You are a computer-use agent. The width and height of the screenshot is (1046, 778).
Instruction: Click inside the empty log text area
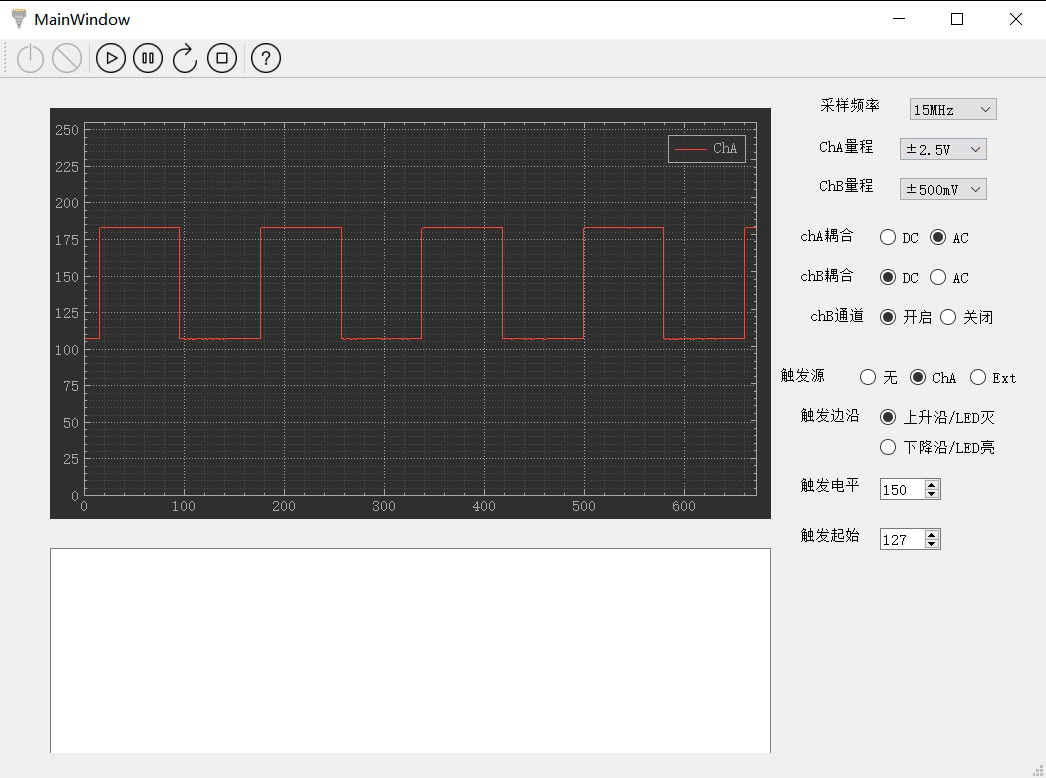pos(410,651)
